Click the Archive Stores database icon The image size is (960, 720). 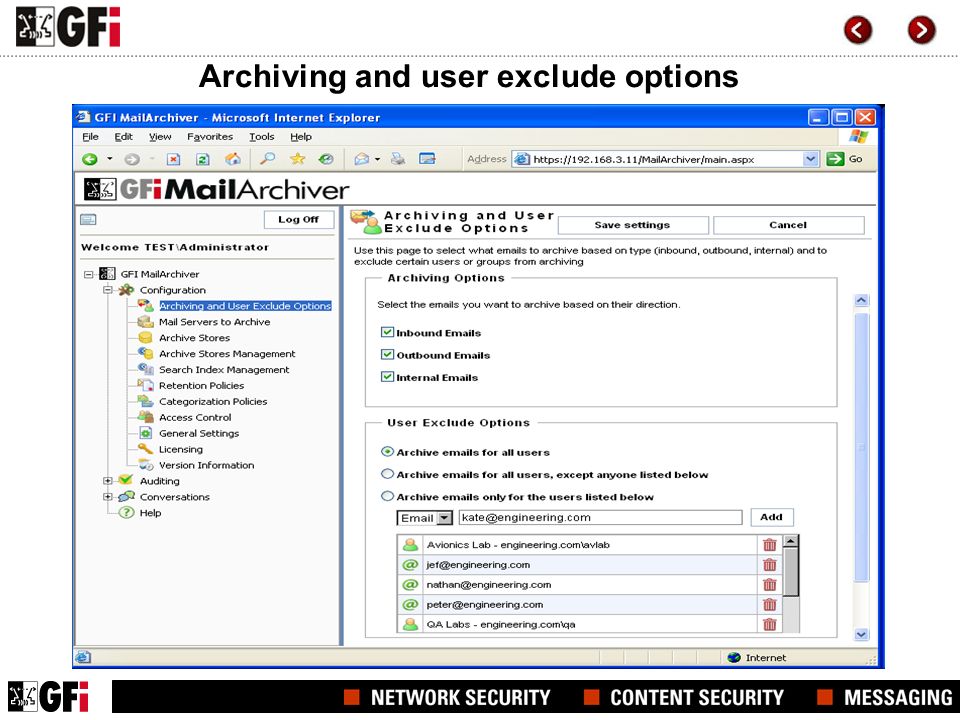(145, 337)
